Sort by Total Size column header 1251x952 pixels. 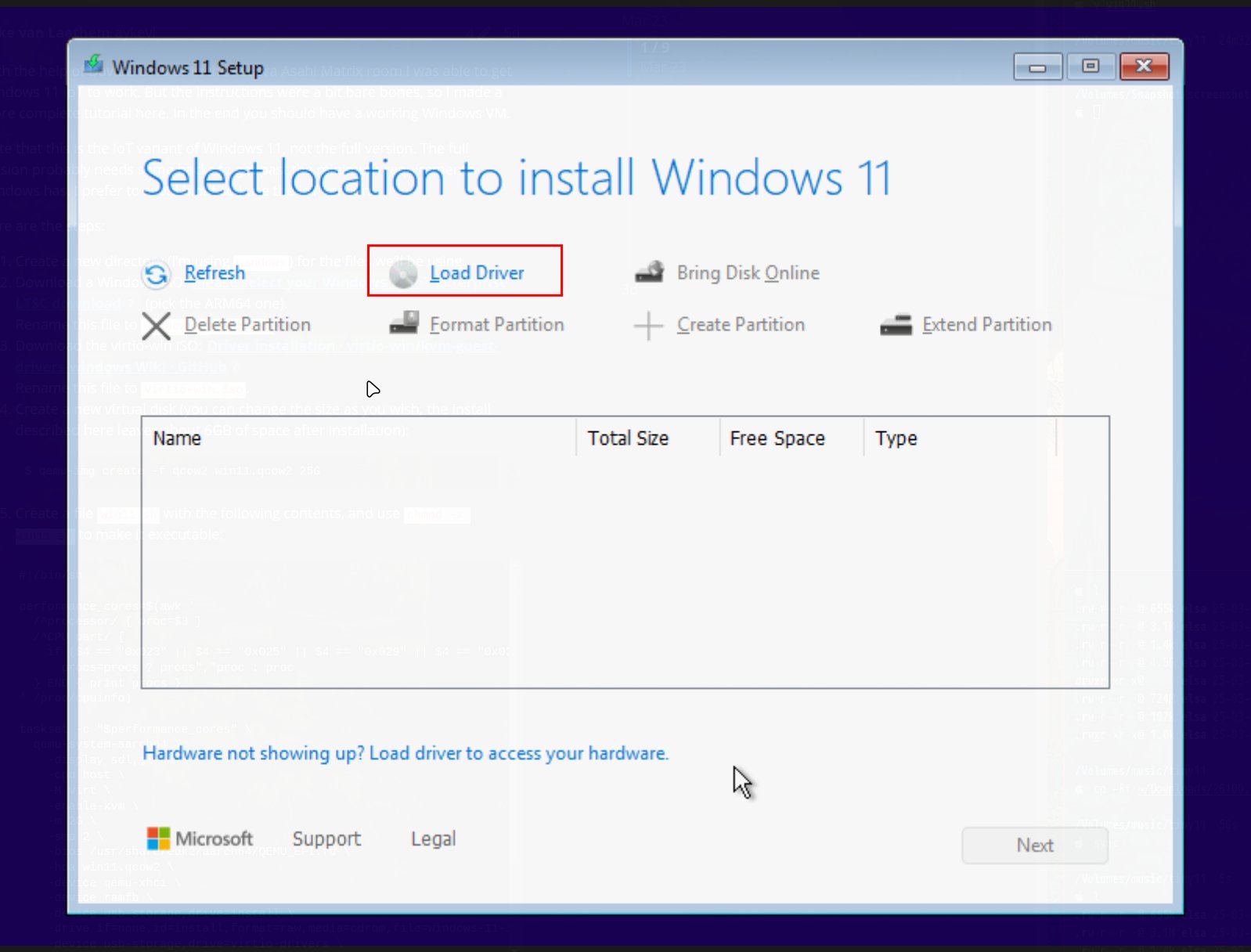click(x=648, y=438)
